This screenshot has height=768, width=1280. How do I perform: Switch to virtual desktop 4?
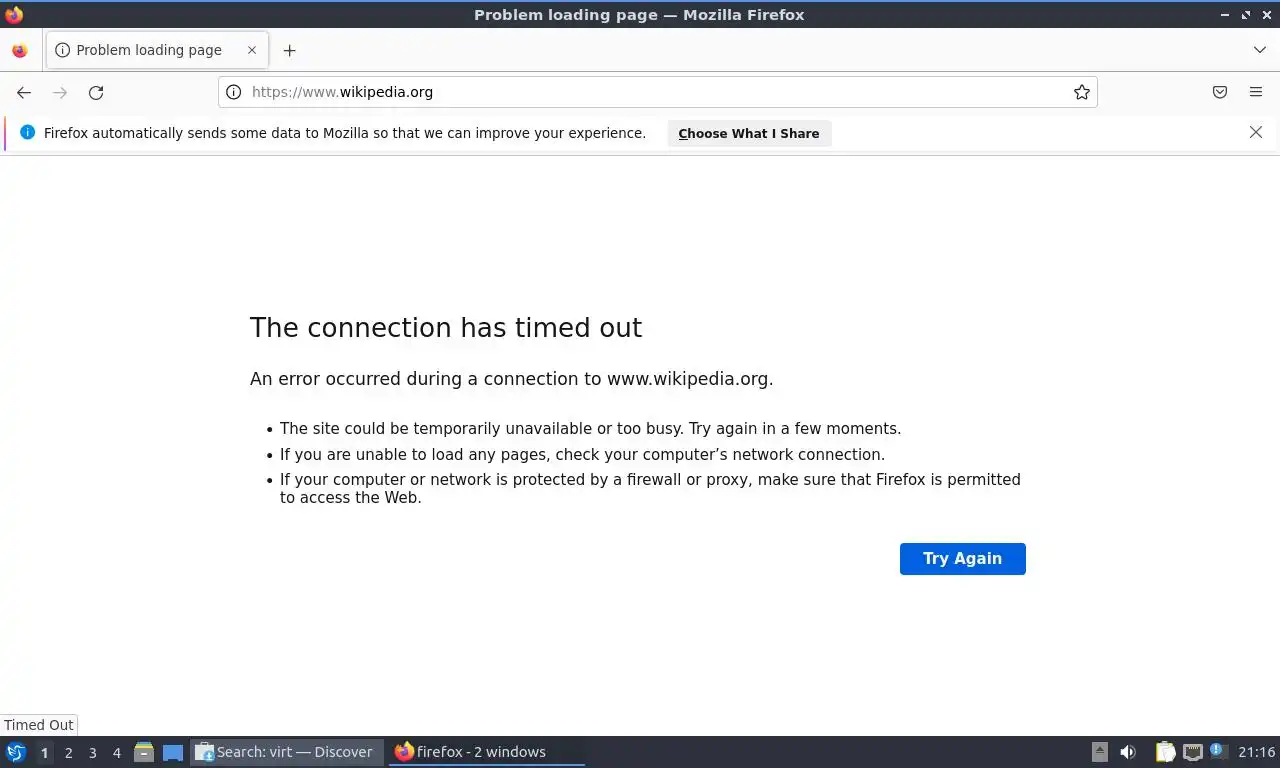117,753
